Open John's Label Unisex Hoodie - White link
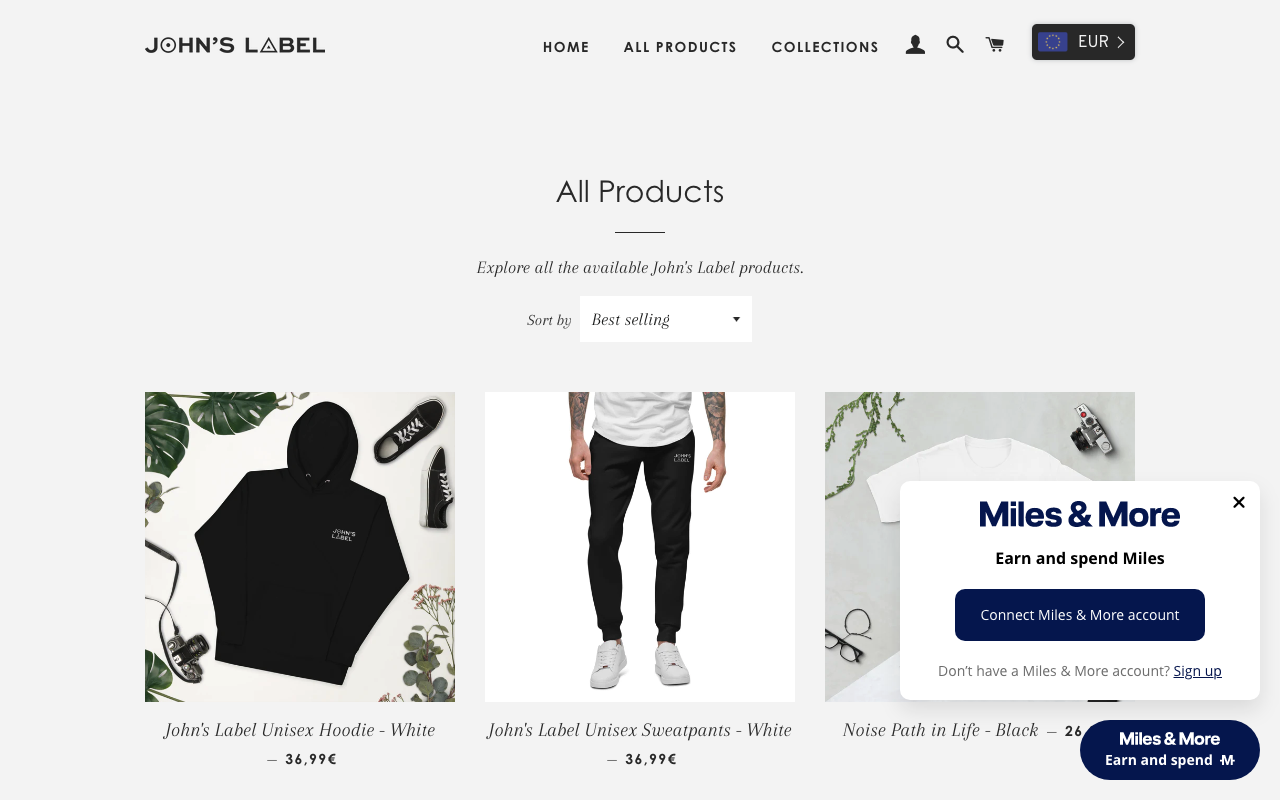Viewport: 1280px width, 800px height. [x=300, y=730]
